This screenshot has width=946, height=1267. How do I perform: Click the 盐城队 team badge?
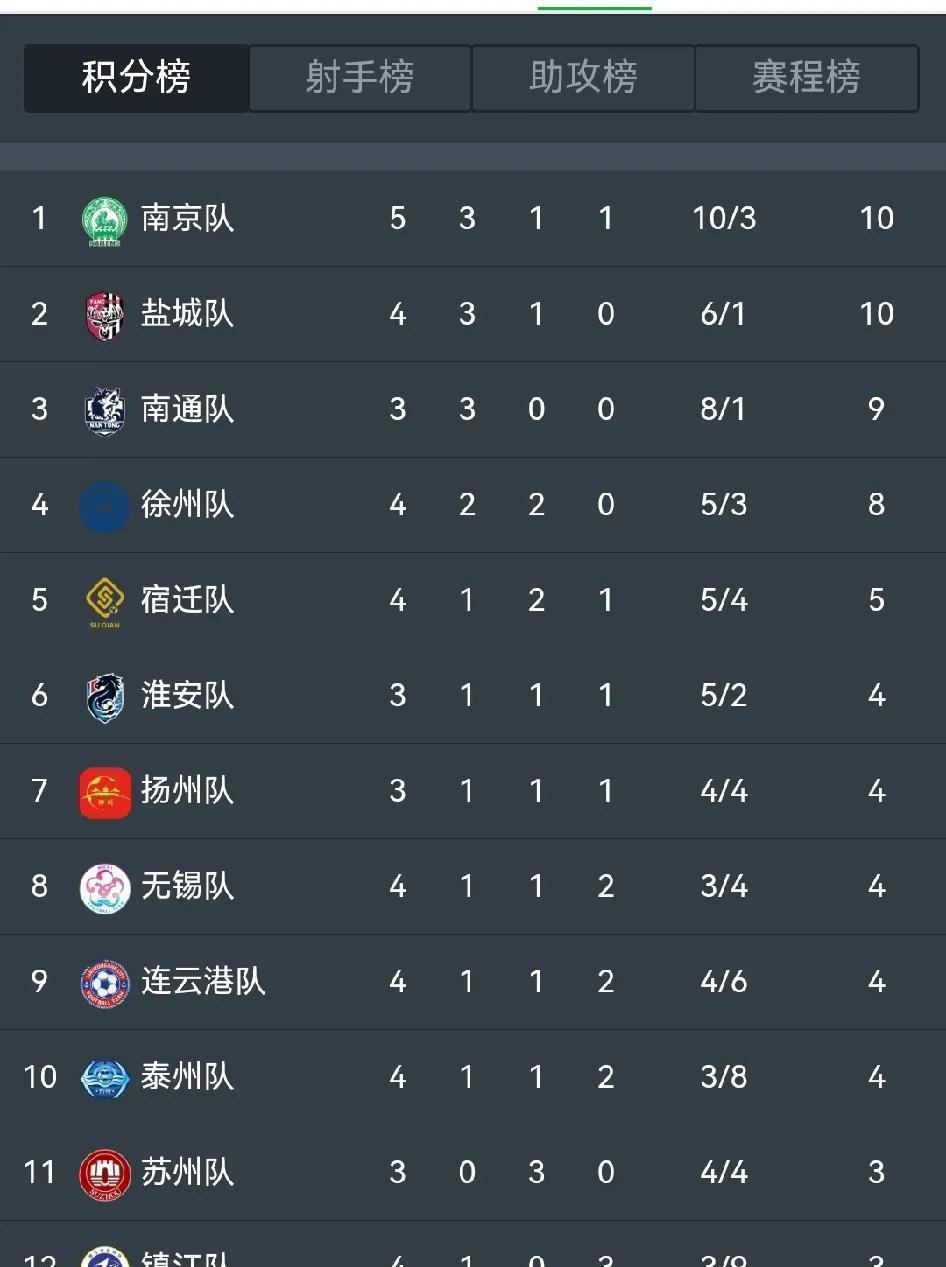tap(105, 316)
